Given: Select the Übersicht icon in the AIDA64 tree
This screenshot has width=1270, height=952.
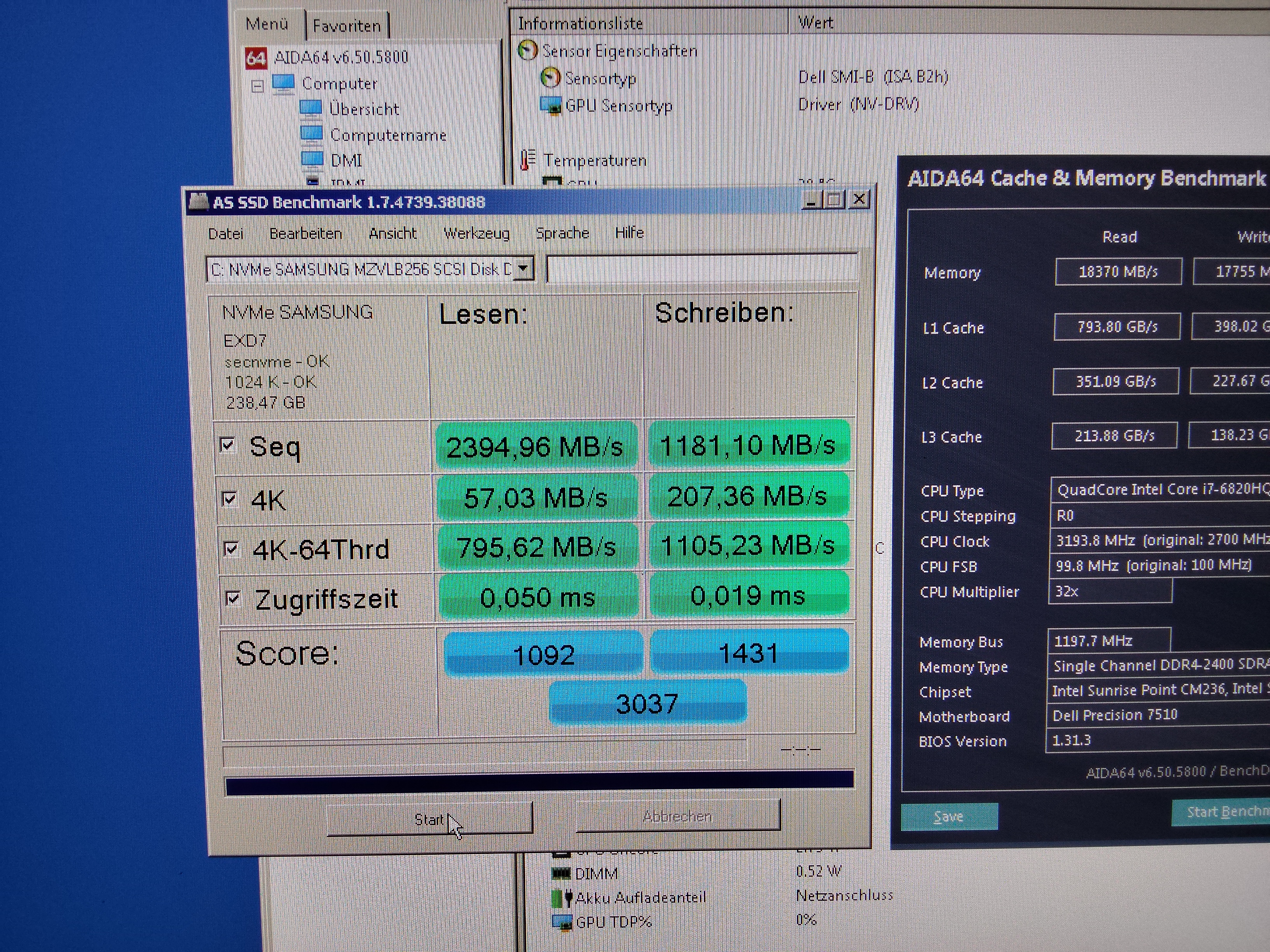Looking at the screenshot, I should (310, 108).
